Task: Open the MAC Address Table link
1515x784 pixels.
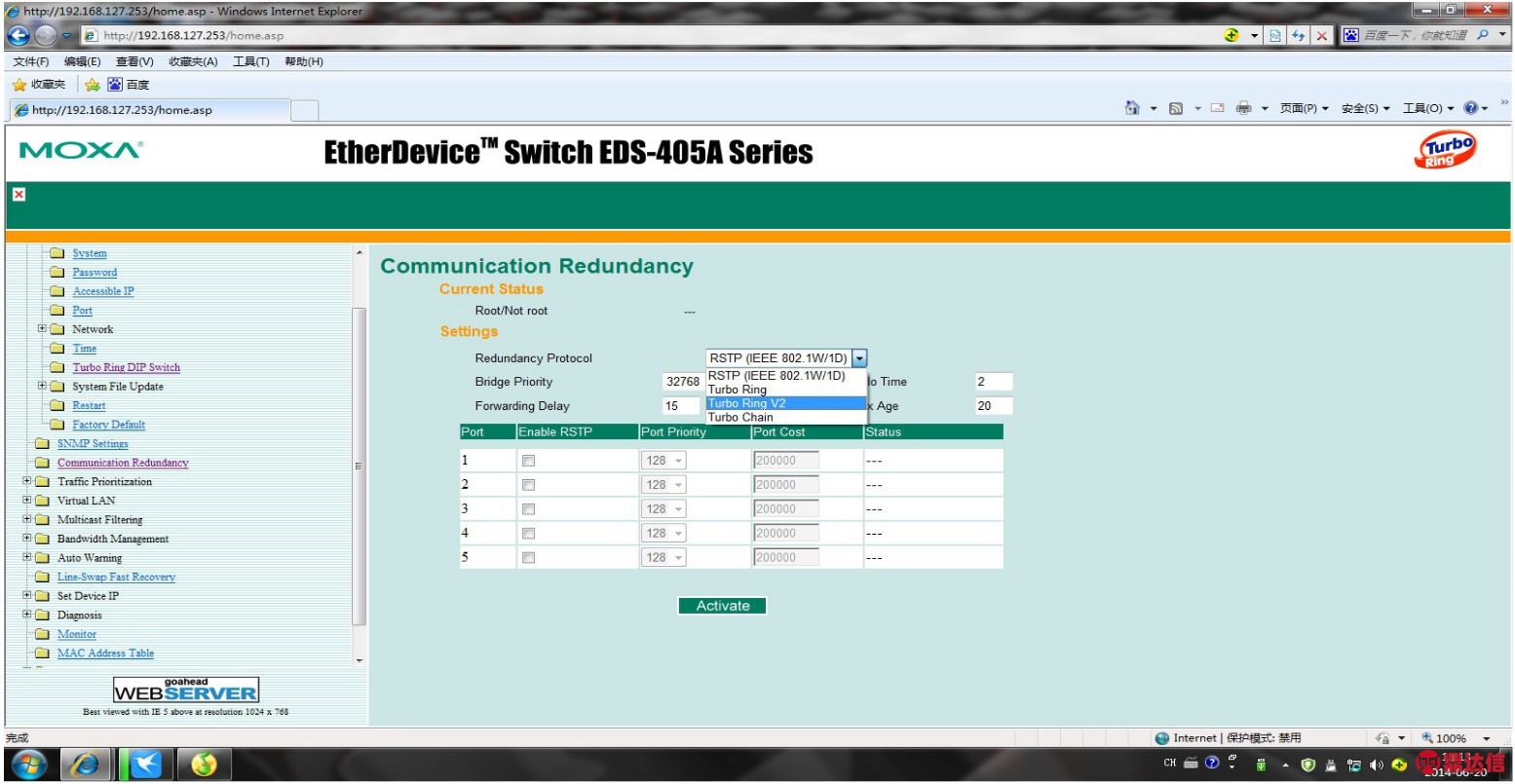Action: coord(105,653)
